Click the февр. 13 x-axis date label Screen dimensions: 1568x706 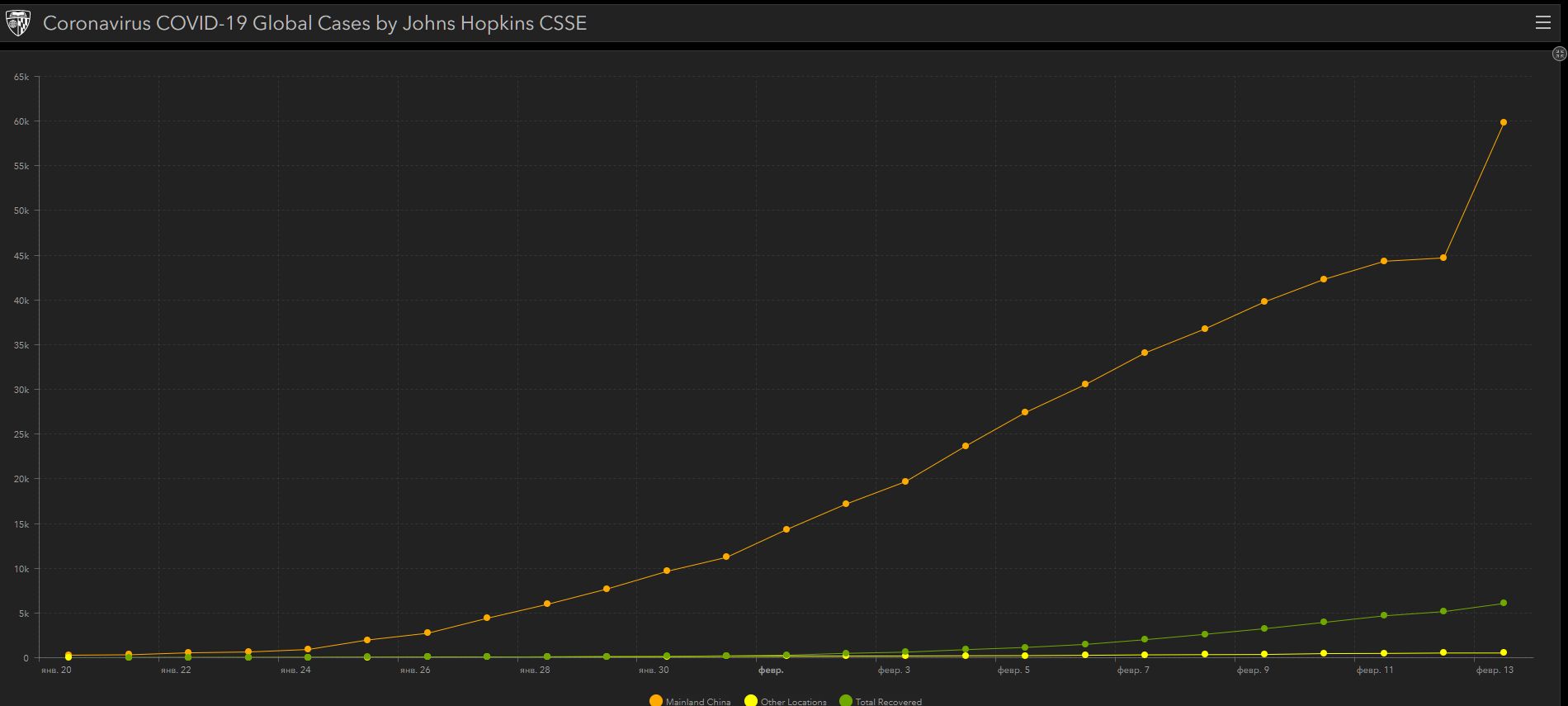[x=1495, y=670]
